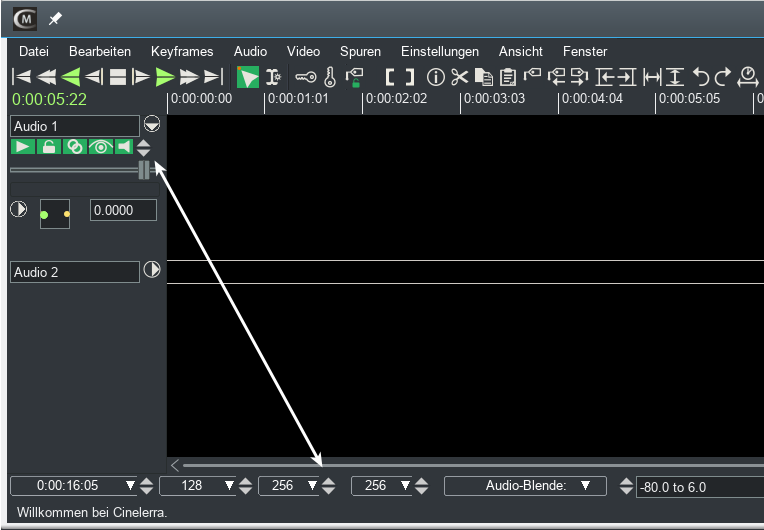
Task: Toggle arm track padlock on Audio 1
Action: [x=49, y=147]
